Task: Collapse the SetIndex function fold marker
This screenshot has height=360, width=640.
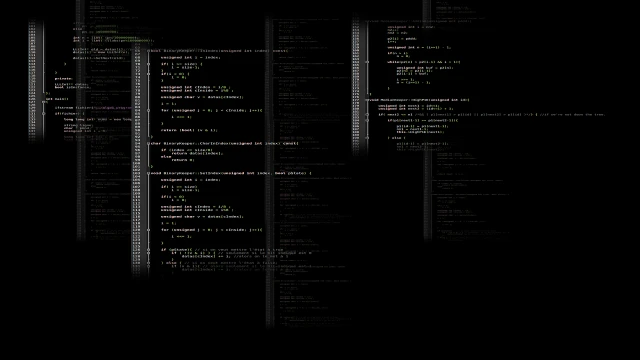Action: (148, 173)
